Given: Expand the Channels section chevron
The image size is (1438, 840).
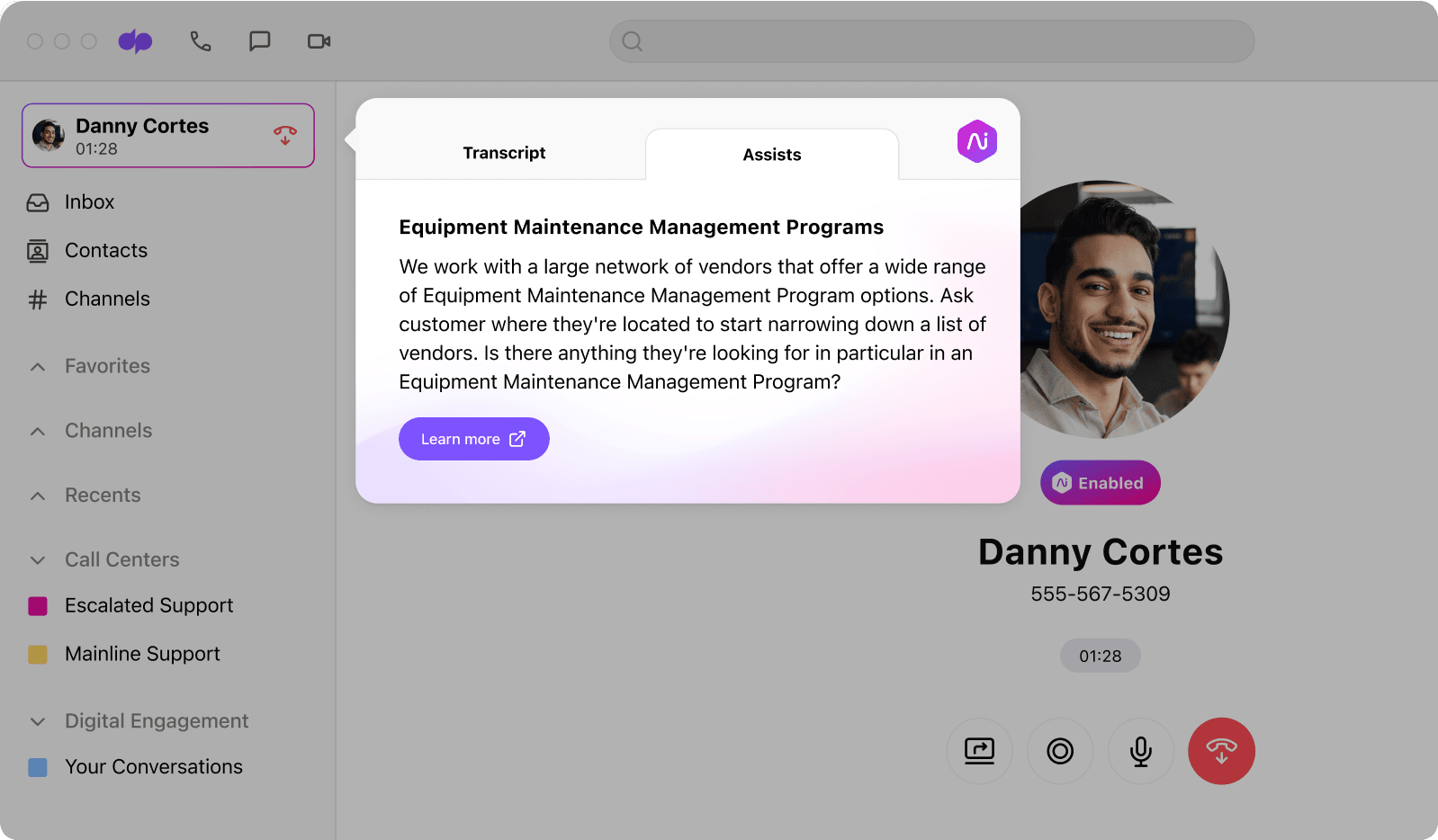Looking at the screenshot, I should pyautogui.click(x=38, y=432).
